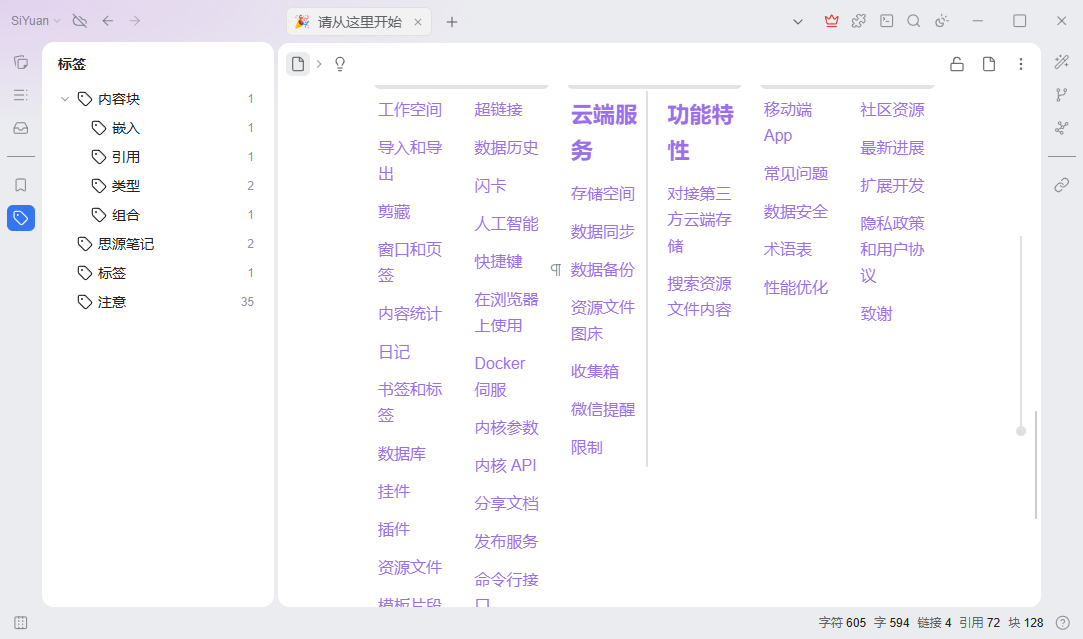Open the search magnifier icon

tap(914, 21)
